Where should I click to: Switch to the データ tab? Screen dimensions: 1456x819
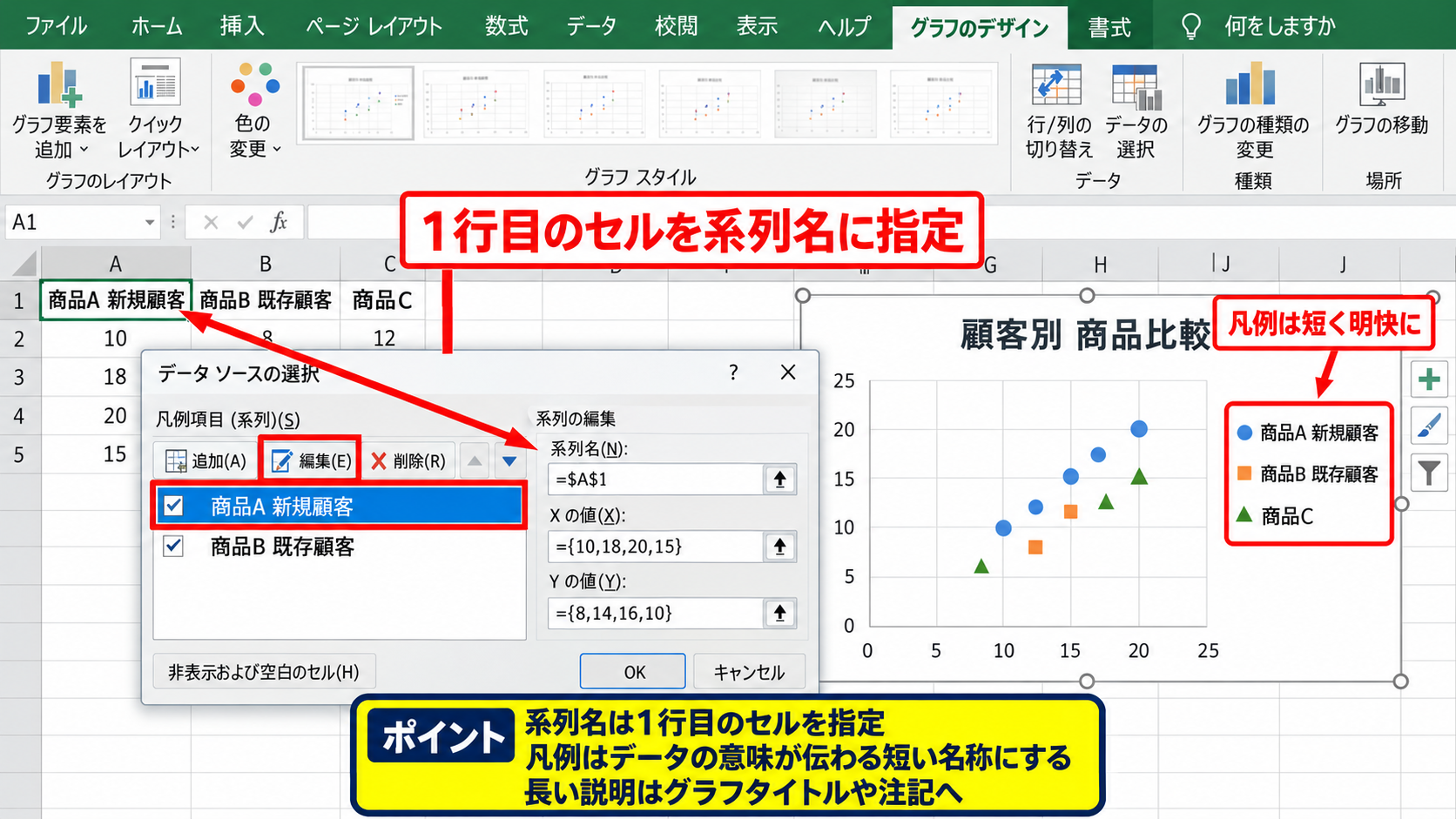(591, 26)
